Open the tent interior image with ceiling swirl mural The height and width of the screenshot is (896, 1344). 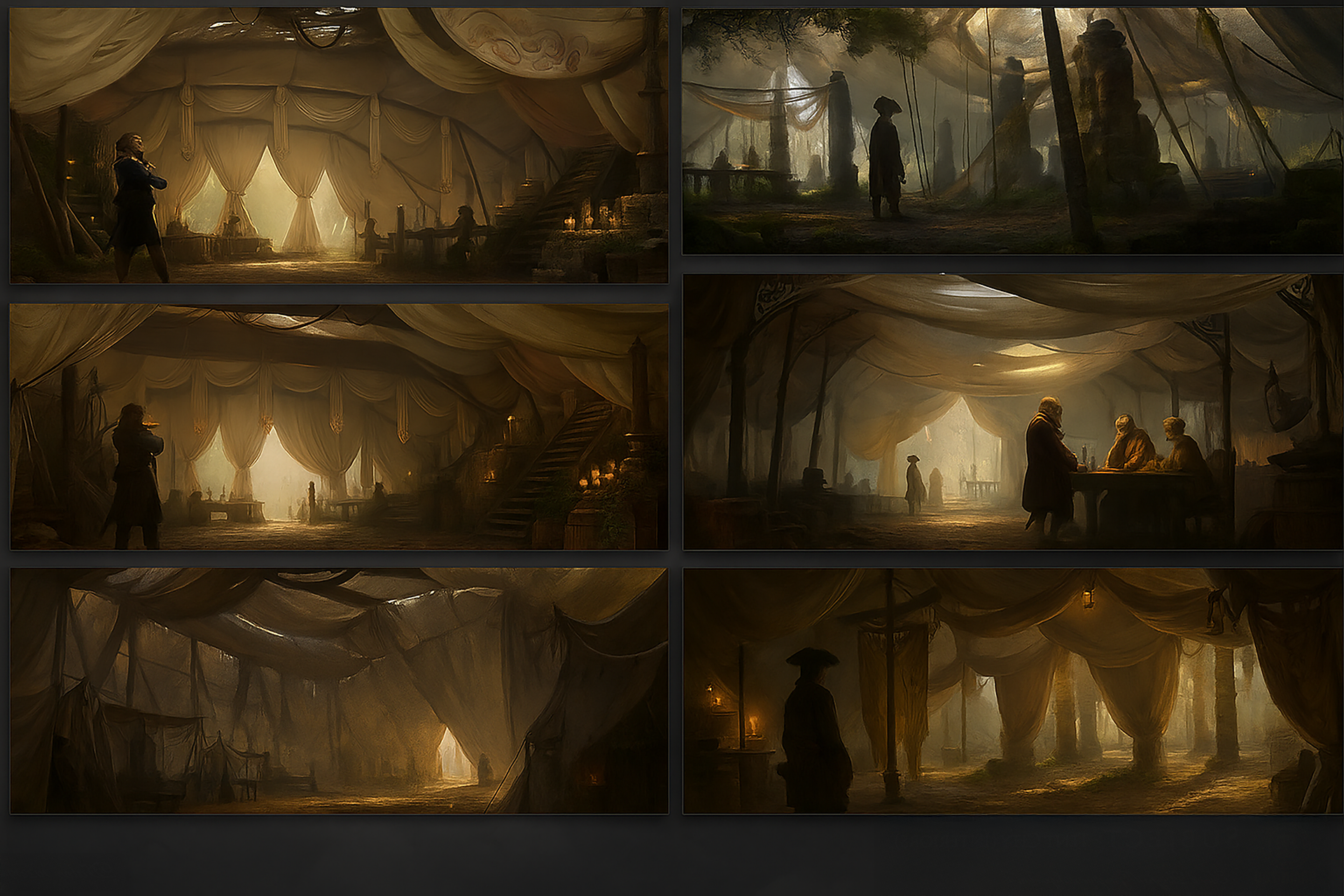pos(339,146)
